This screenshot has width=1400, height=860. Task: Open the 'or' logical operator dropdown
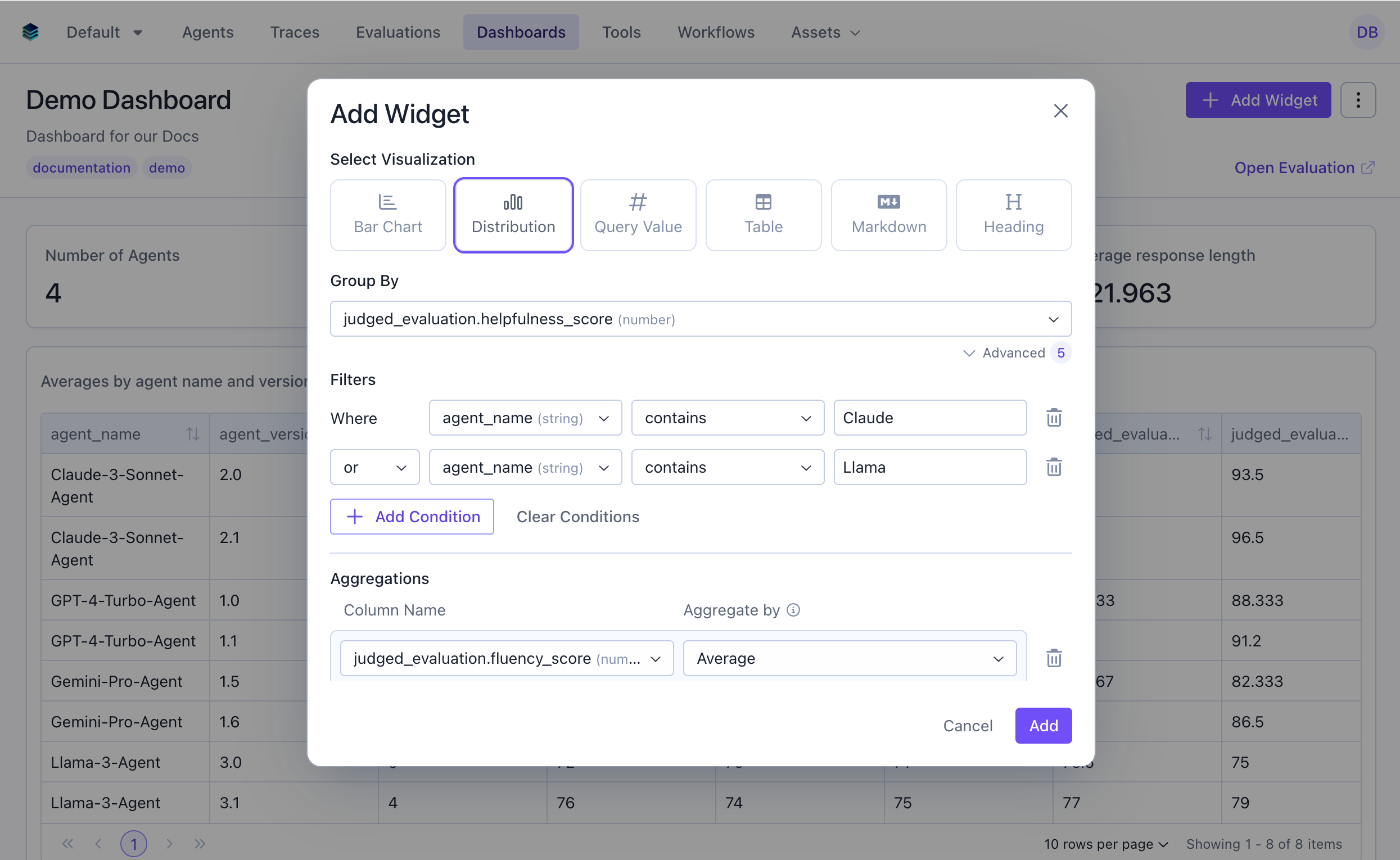click(374, 467)
